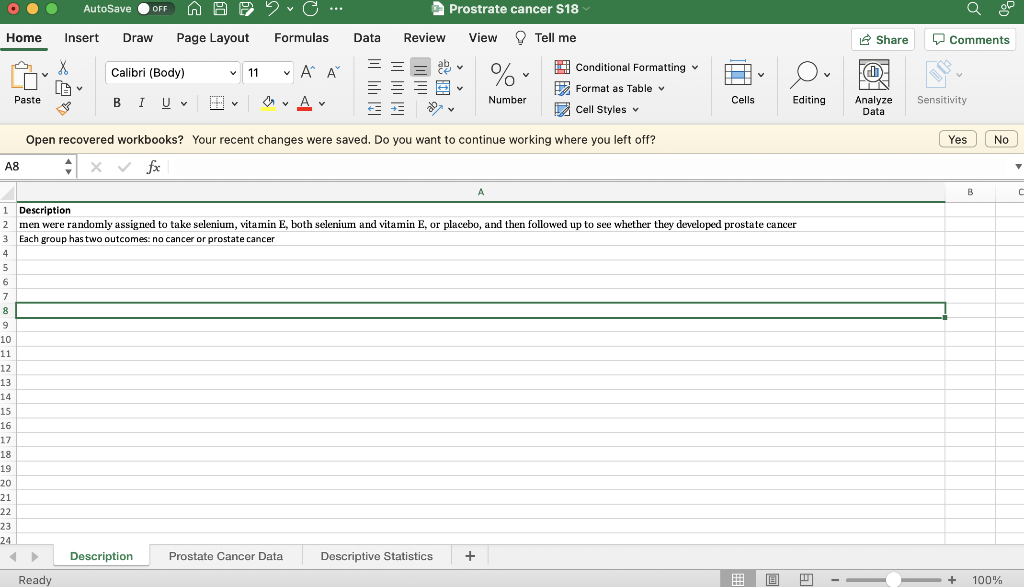
Task: Toggle underline formatting
Action: [x=166, y=103]
